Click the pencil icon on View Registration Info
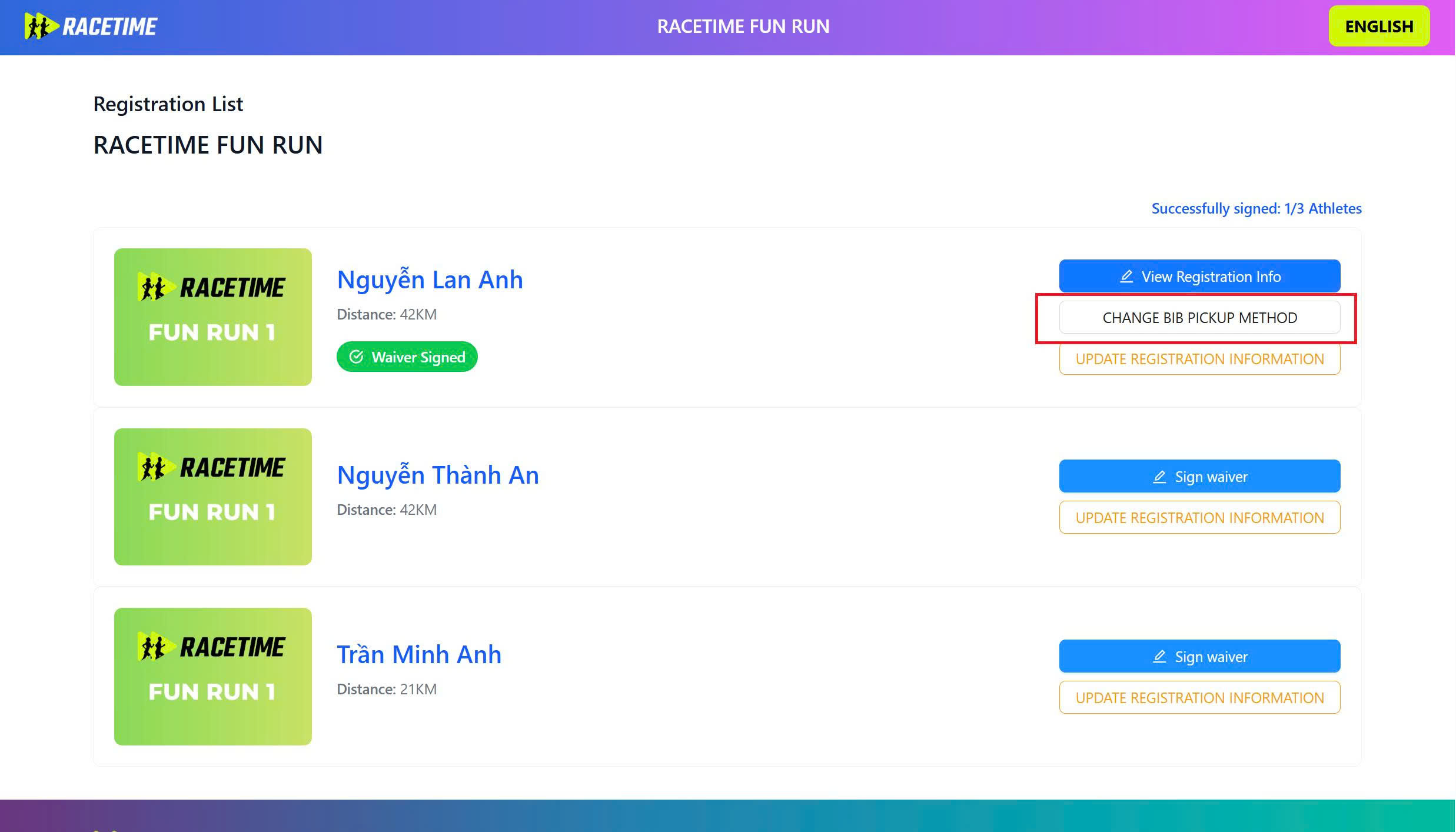 [1126, 277]
